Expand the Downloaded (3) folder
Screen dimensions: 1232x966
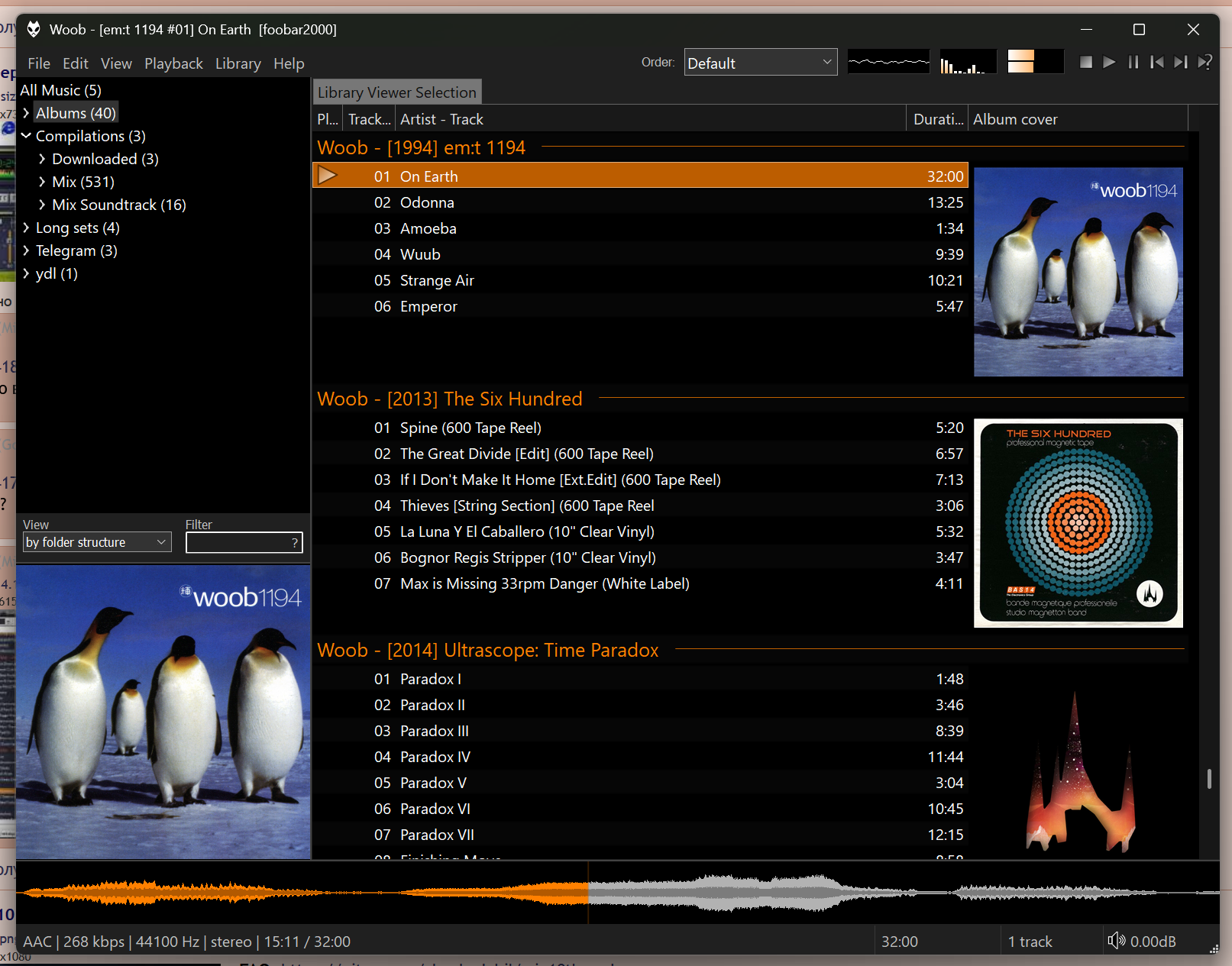coord(42,159)
